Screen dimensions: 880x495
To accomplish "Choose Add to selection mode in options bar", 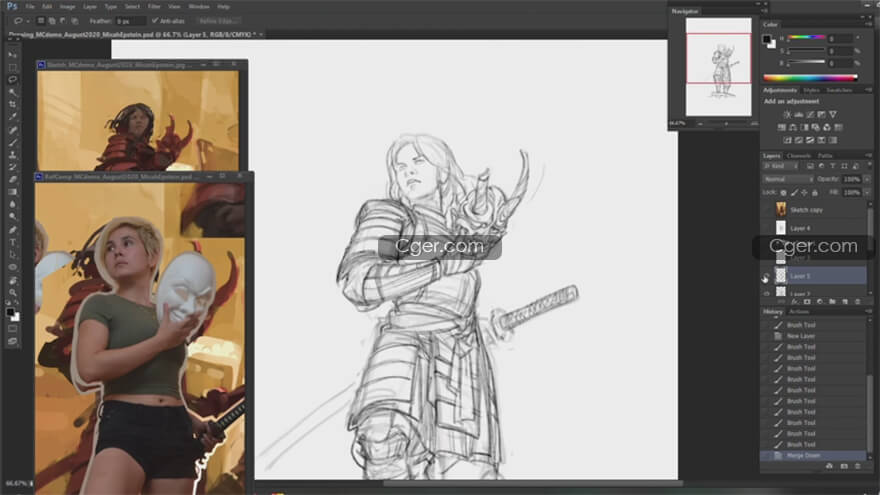I will pos(52,21).
